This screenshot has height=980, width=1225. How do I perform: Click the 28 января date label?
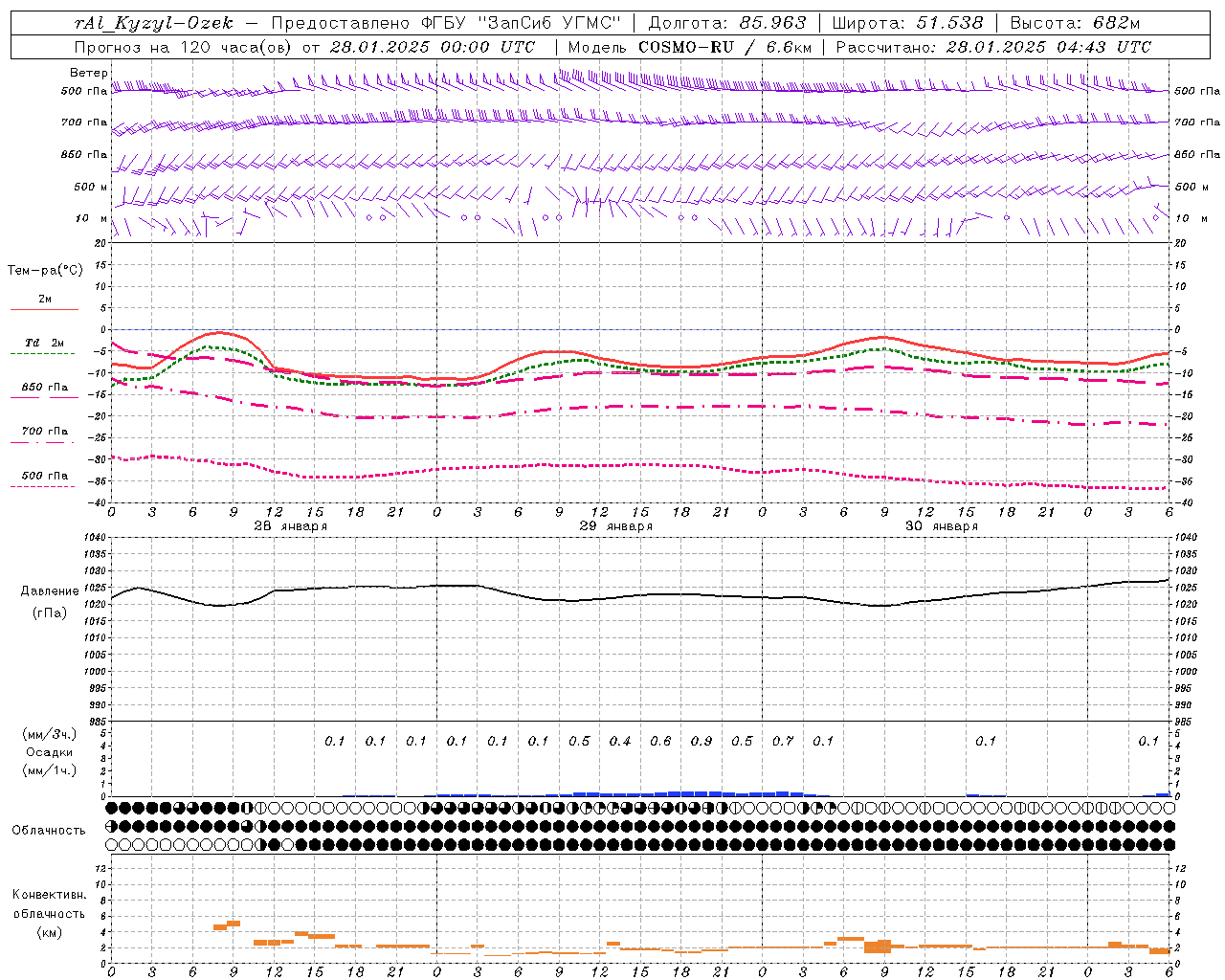pos(290,526)
